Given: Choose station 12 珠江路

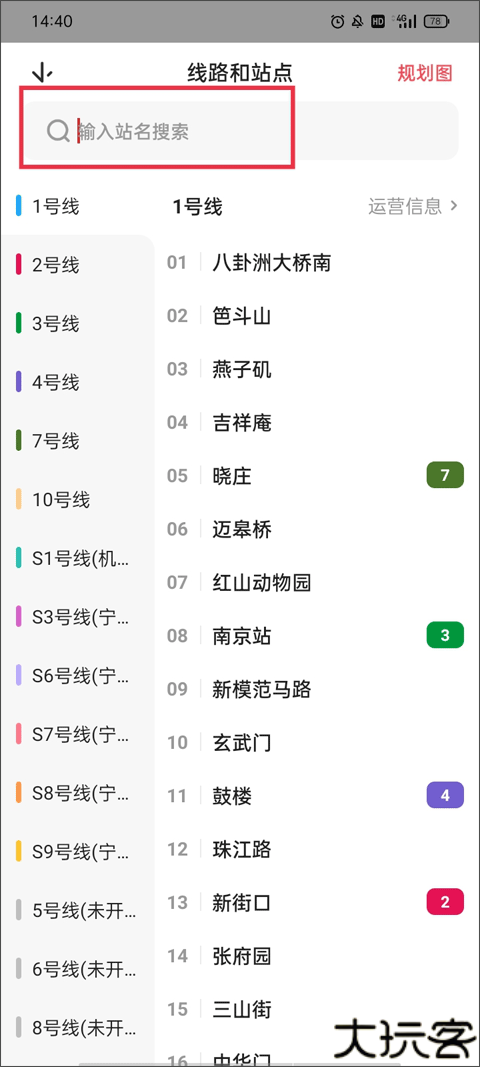Looking at the screenshot, I should tap(317, 849).
